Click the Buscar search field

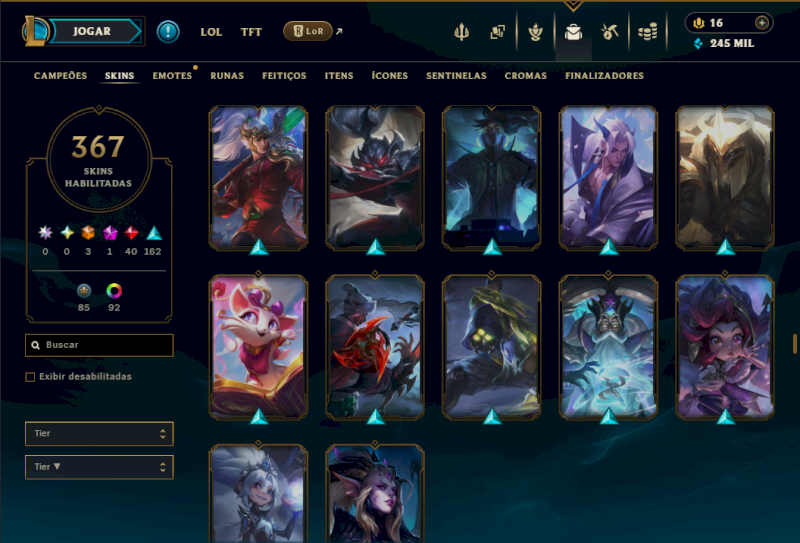[99, 345]
